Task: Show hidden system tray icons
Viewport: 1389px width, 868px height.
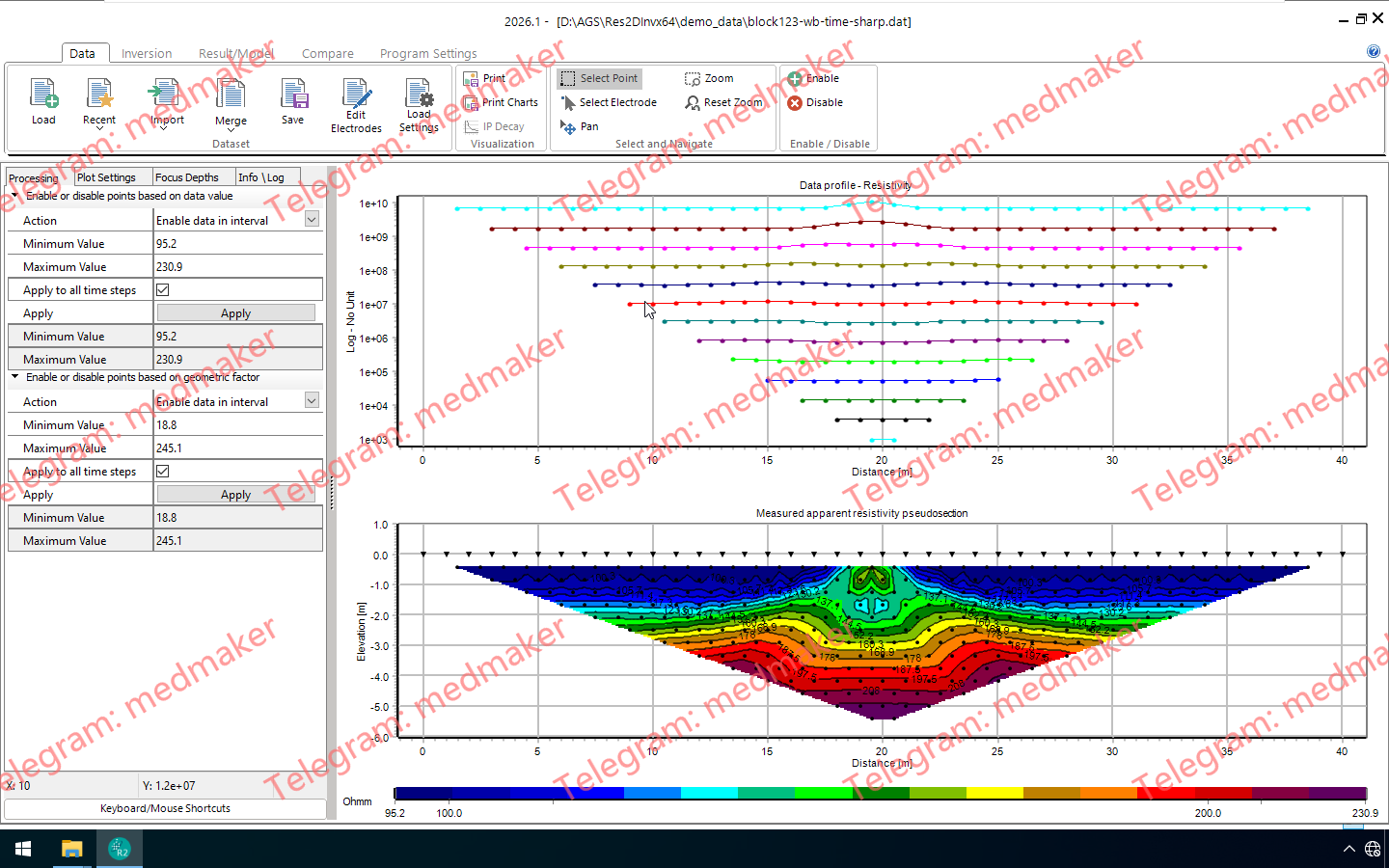Action: click(x=1348, y=849)
